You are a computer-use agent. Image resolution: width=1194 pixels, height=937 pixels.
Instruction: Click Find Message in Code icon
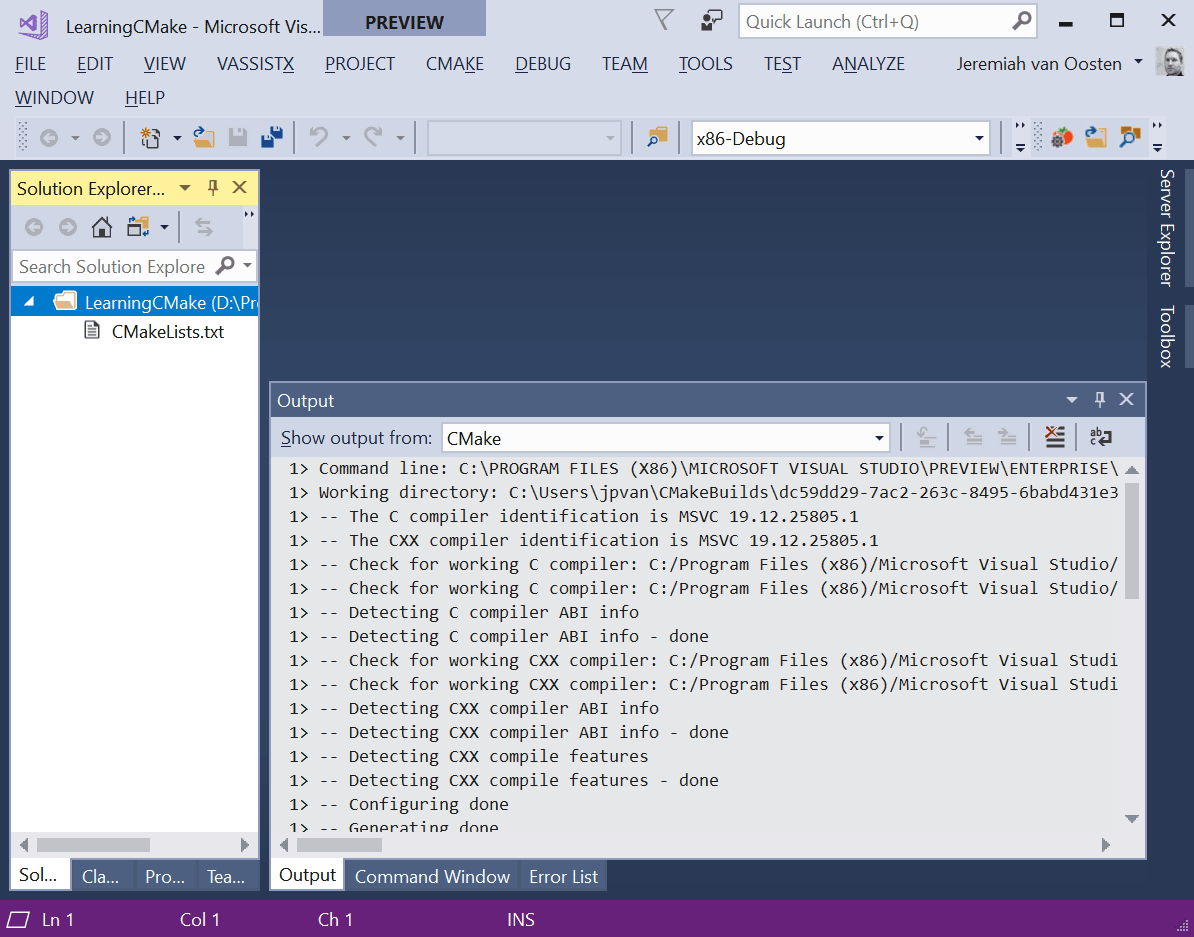pos(926,437)
